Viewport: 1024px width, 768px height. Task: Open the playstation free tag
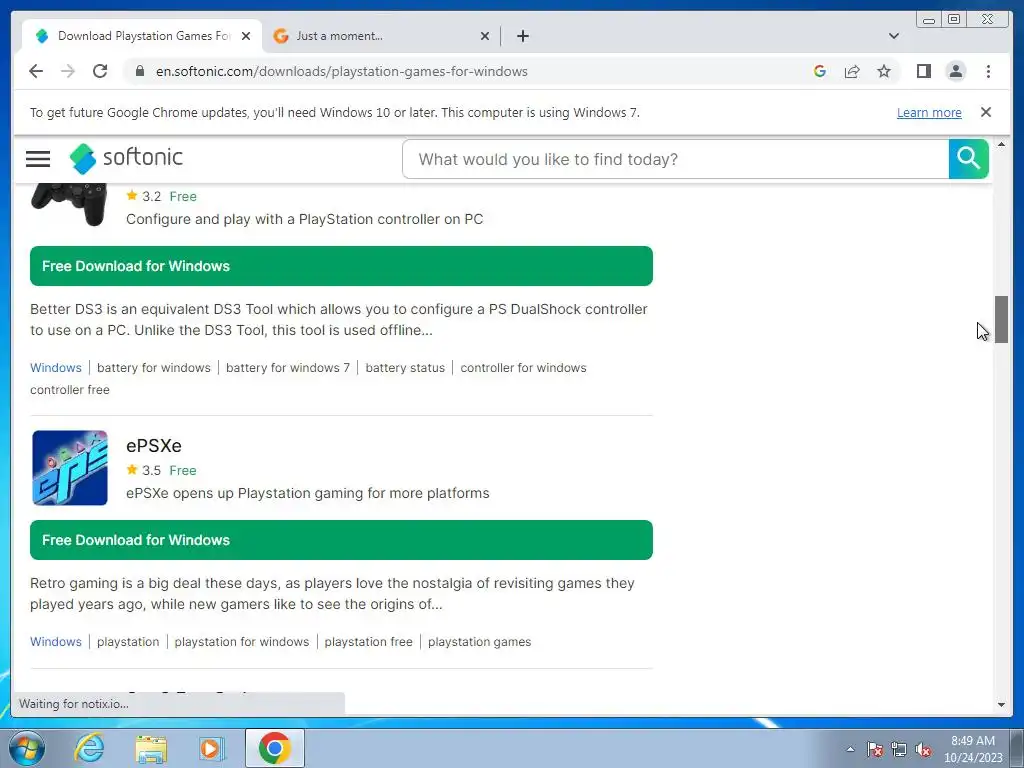point(368,642)
